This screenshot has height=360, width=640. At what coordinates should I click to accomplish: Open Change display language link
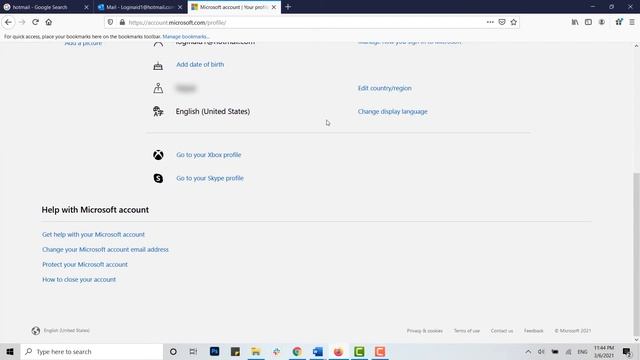pos(393,111)
